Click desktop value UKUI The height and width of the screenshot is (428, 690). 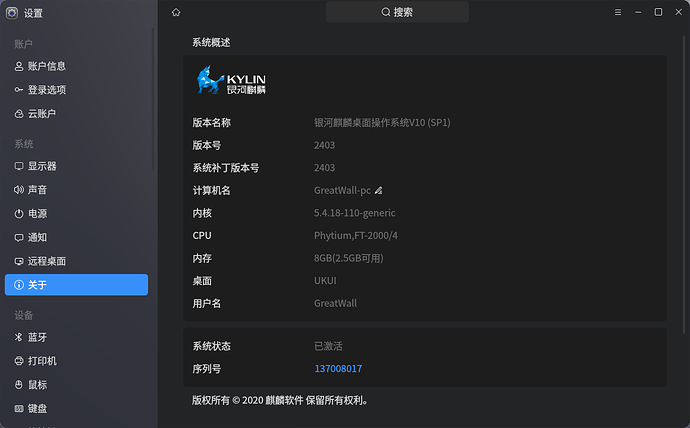[325, 281]
